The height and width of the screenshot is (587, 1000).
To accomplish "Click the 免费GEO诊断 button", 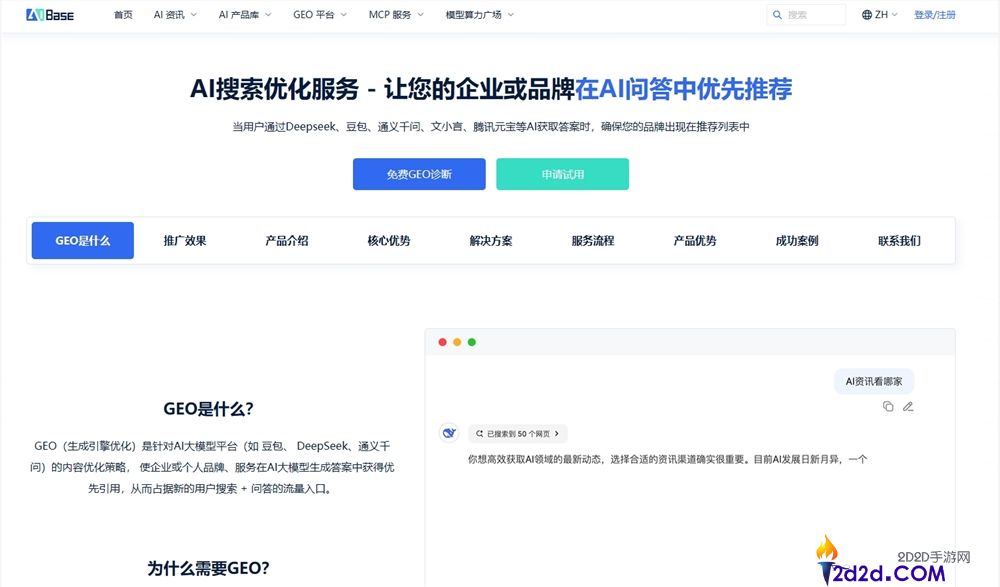I will point(419,174).
